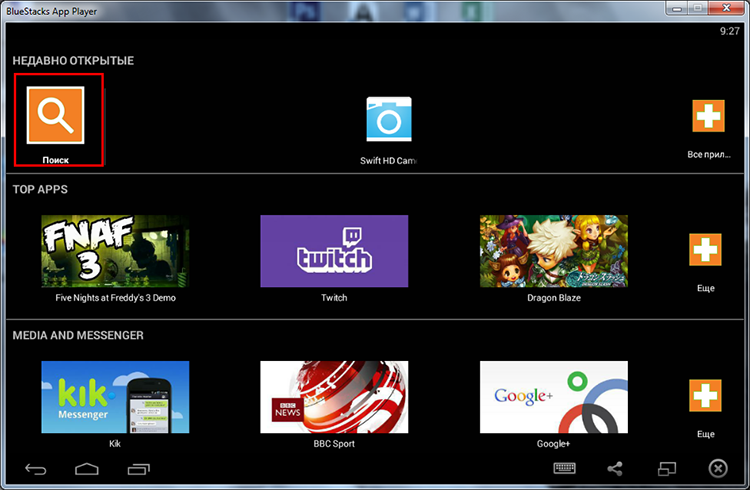Tap the Android home button icon
This screenshot has width=750, height=490.
(x=87, y=469)
